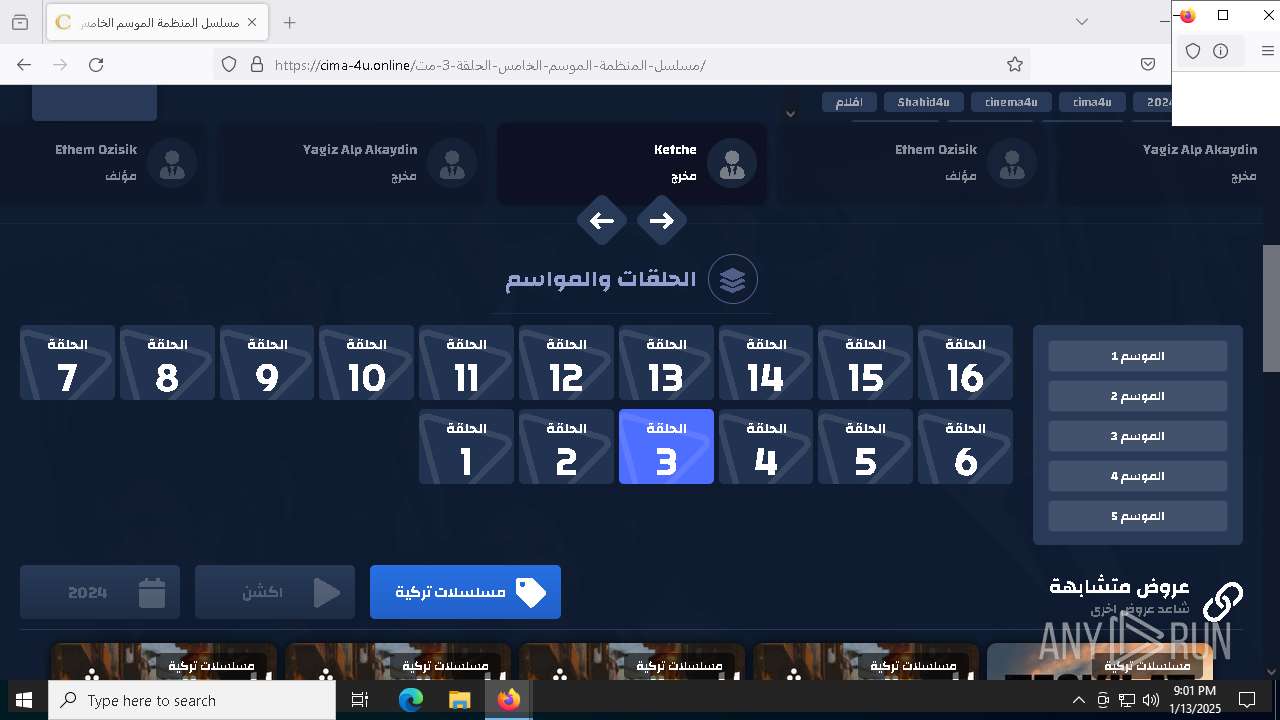Reload the current page
Viewport: 1280px width, 720px height.
(x=96, y=64)
